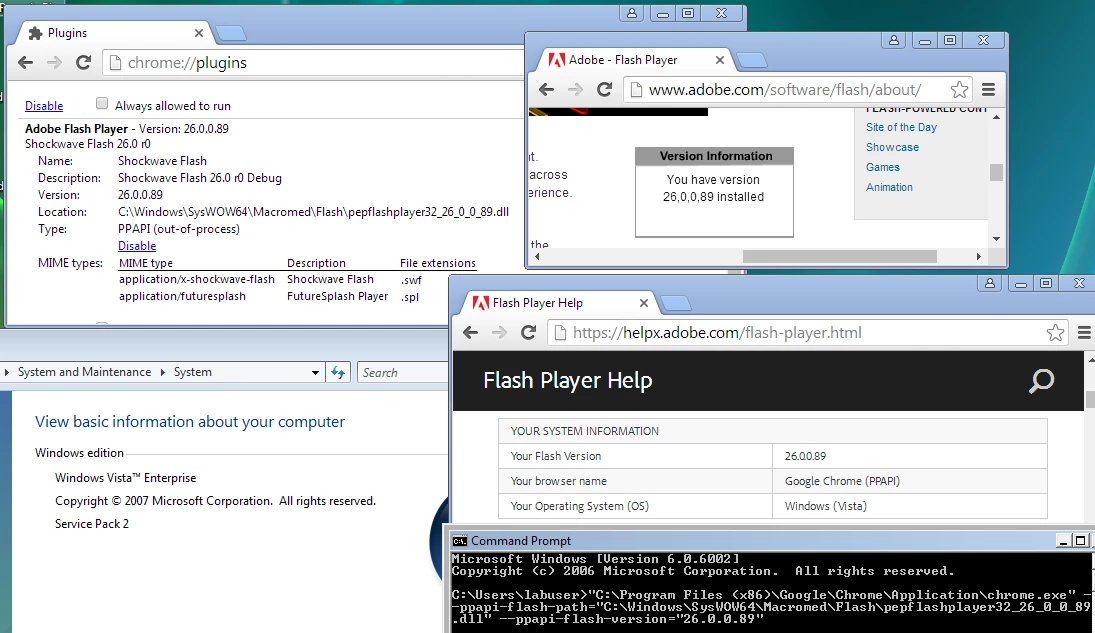Go back in the Plugins Chrome window
Image resolution: width=1095 pixels, height=633 pixels.
click(x=26, y=63)
